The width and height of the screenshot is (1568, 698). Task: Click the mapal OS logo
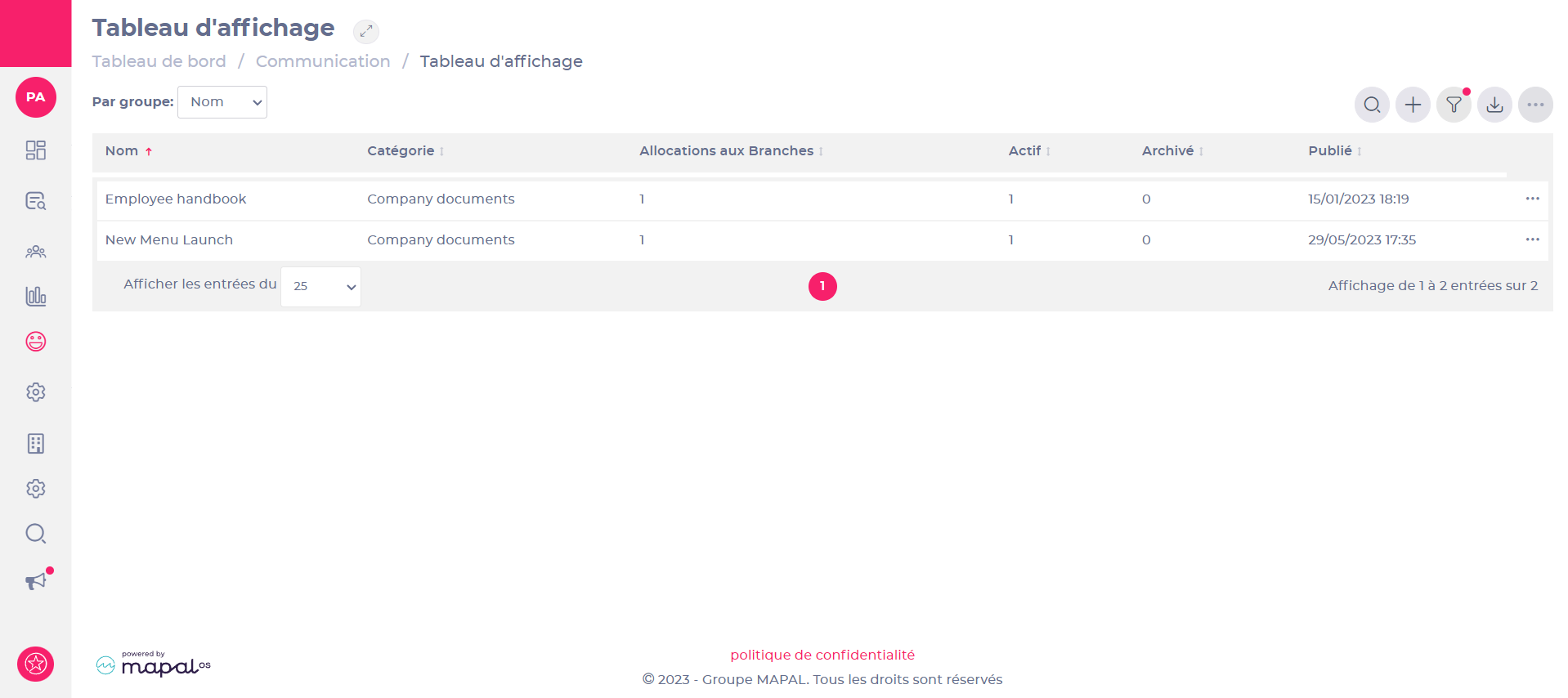coord(154,664)
